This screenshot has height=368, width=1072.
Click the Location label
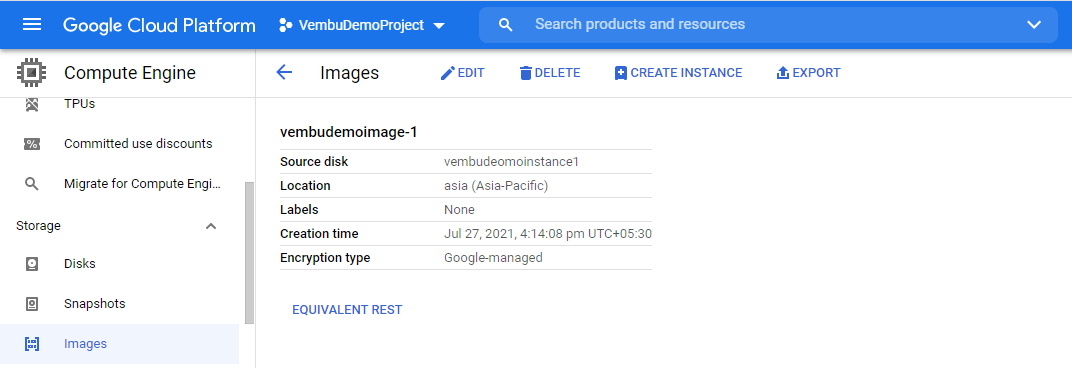coord(305,186)
